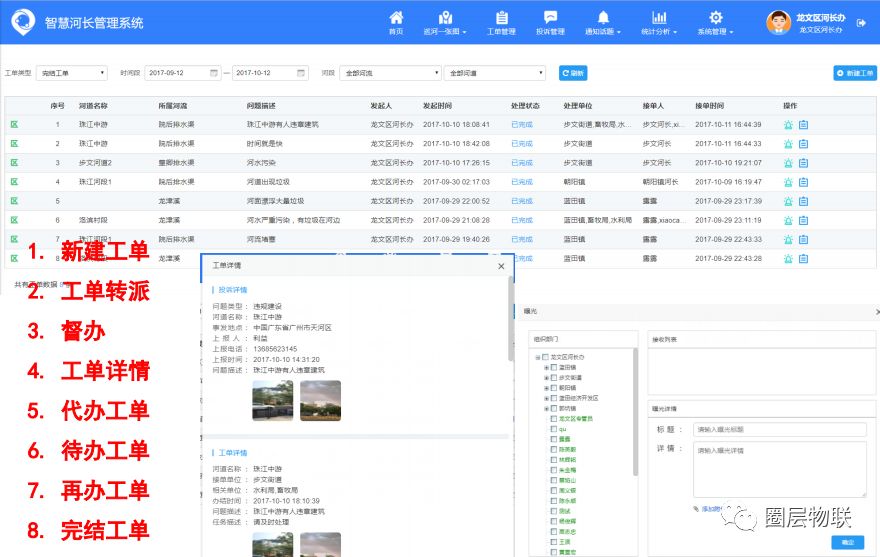Open the 通知话题 navigation menu
This screenshot has height=557, width=880.
tap(603, 22)
